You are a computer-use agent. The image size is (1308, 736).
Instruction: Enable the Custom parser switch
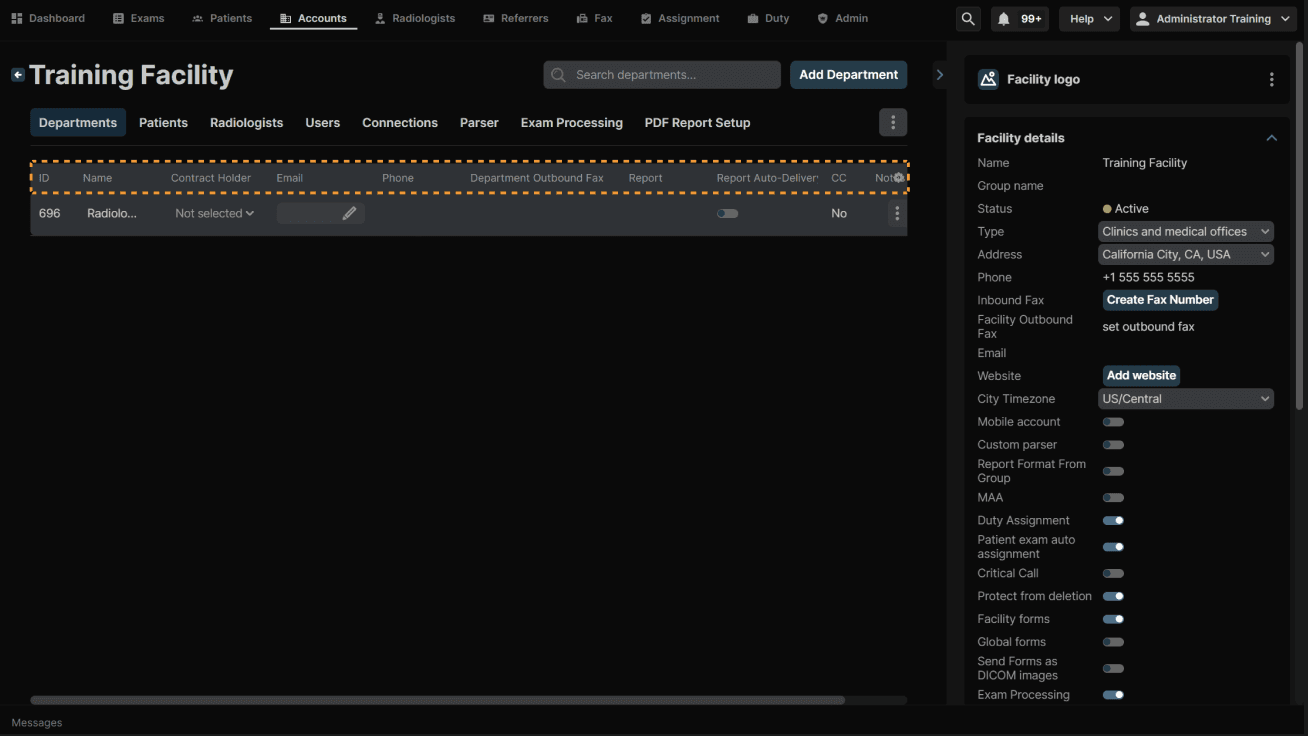[1113, 445]
